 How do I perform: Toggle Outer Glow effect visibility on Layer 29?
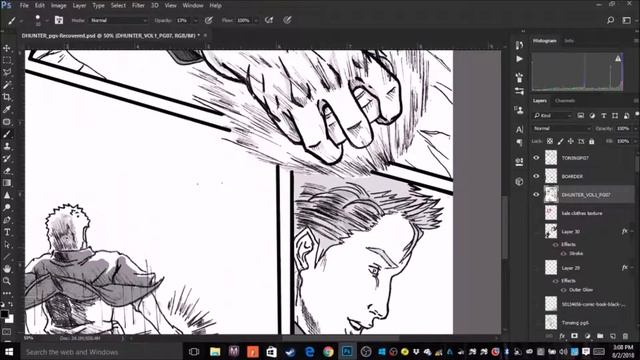(564, 290)
